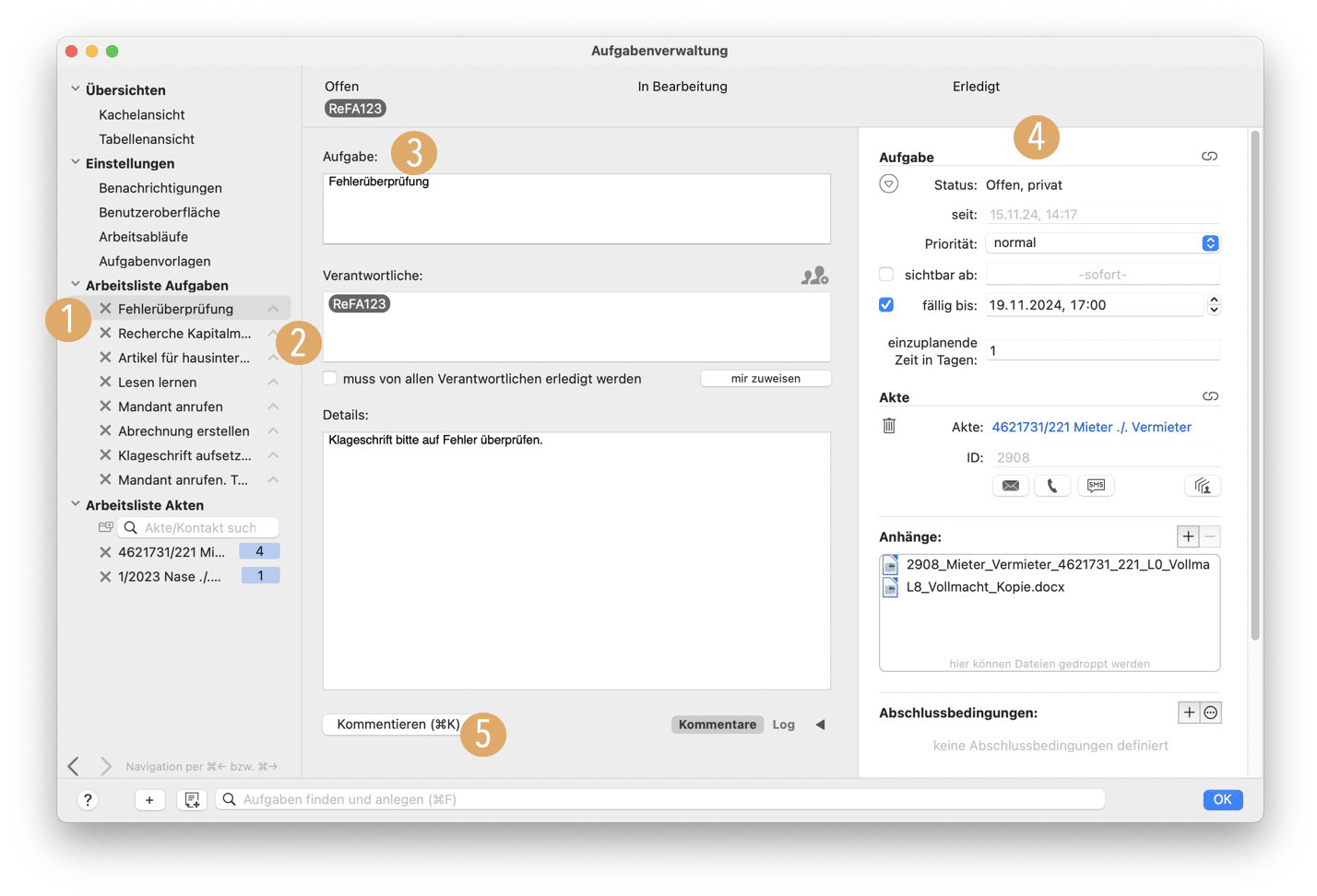Remove file 4621731/221 Mi... via X icon
The height and width of the screenshot is (896, 1317).
click(x=106, y=552)
